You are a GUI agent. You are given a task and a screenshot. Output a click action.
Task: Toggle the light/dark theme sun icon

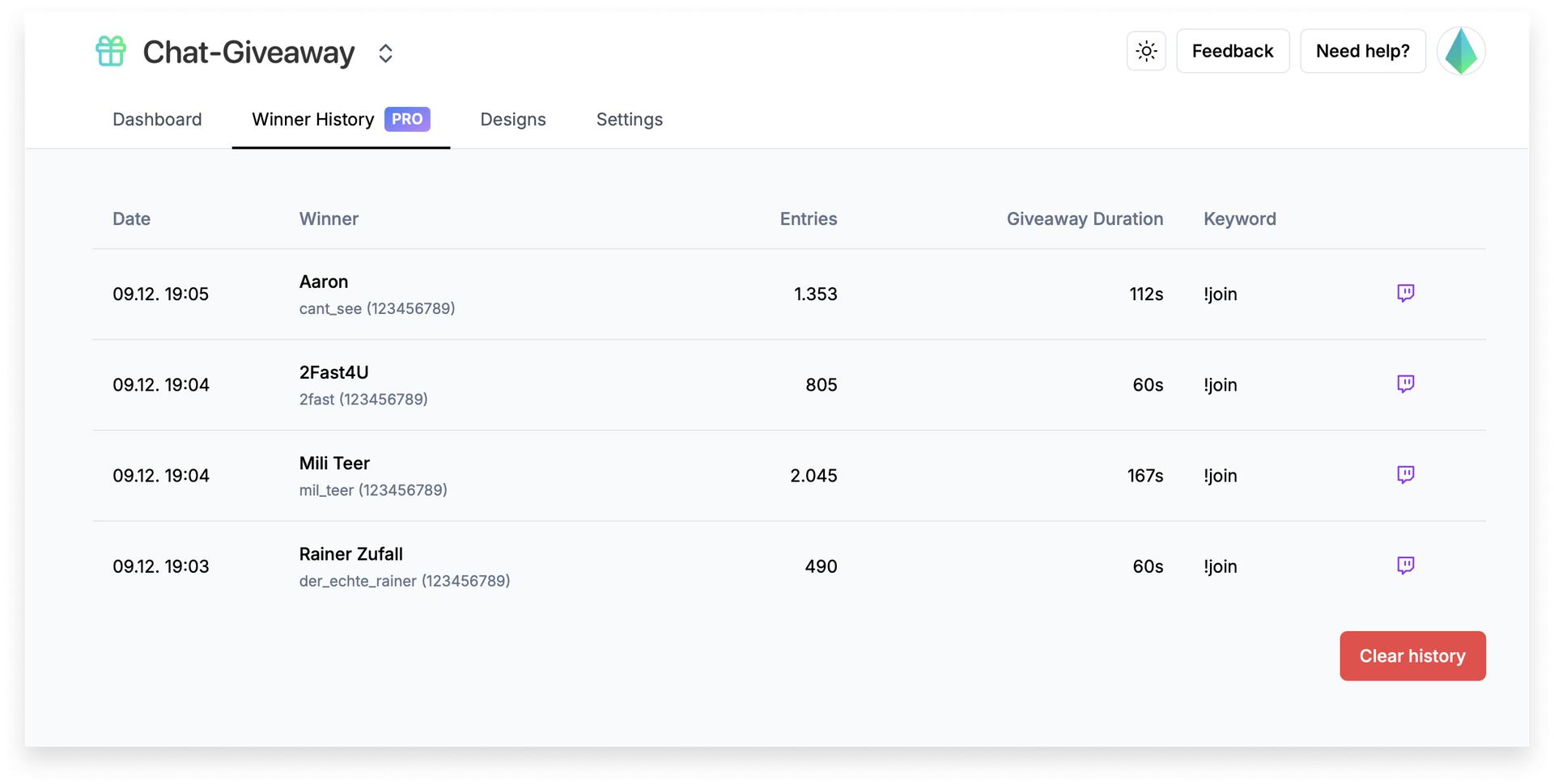pyautogui.click(x=1146, y=51)
